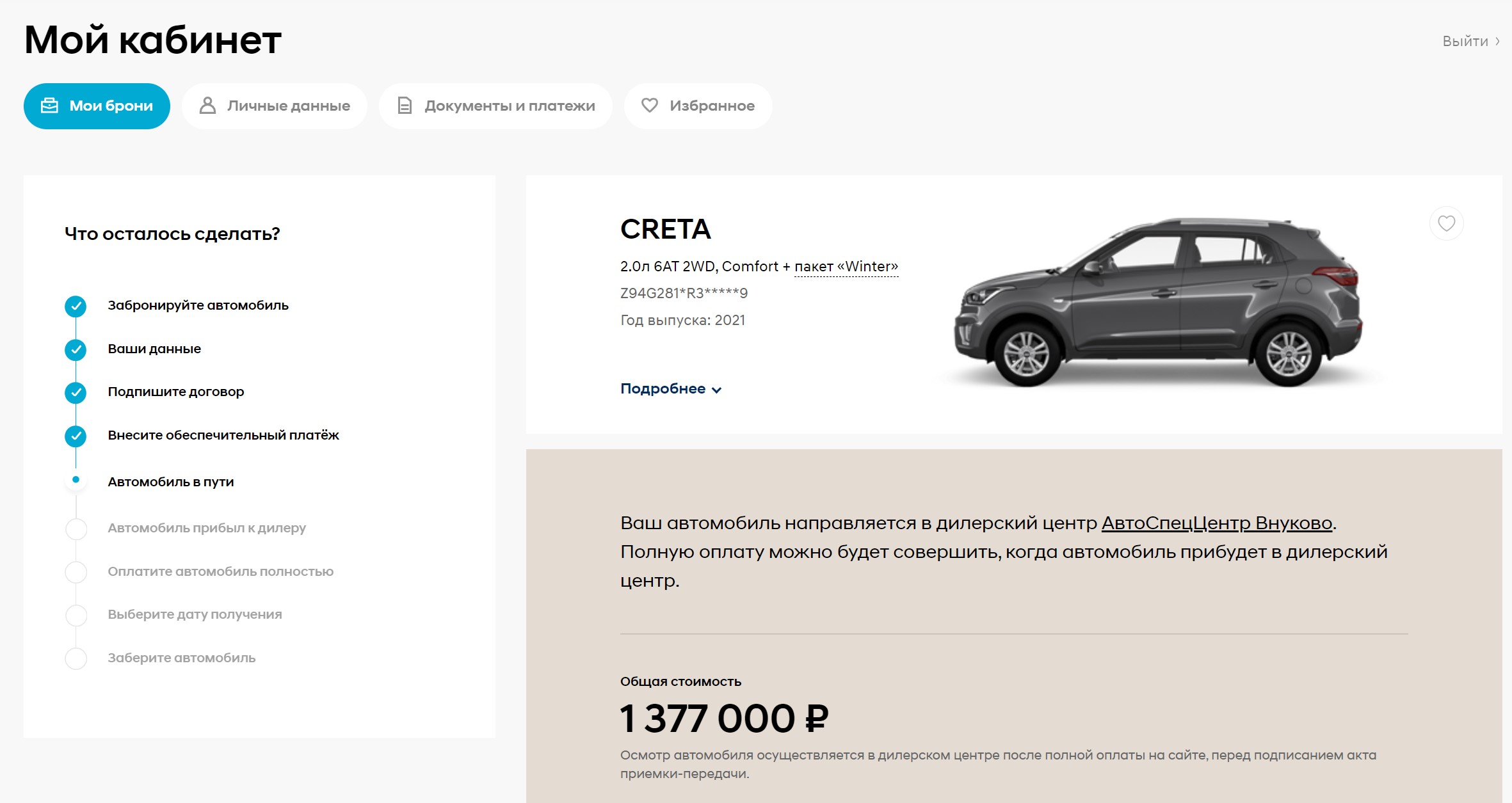Click the arrow icon next to Выйти
Image resolution: width=1512 pixels, height=803 pixels.
point(1497,41)
